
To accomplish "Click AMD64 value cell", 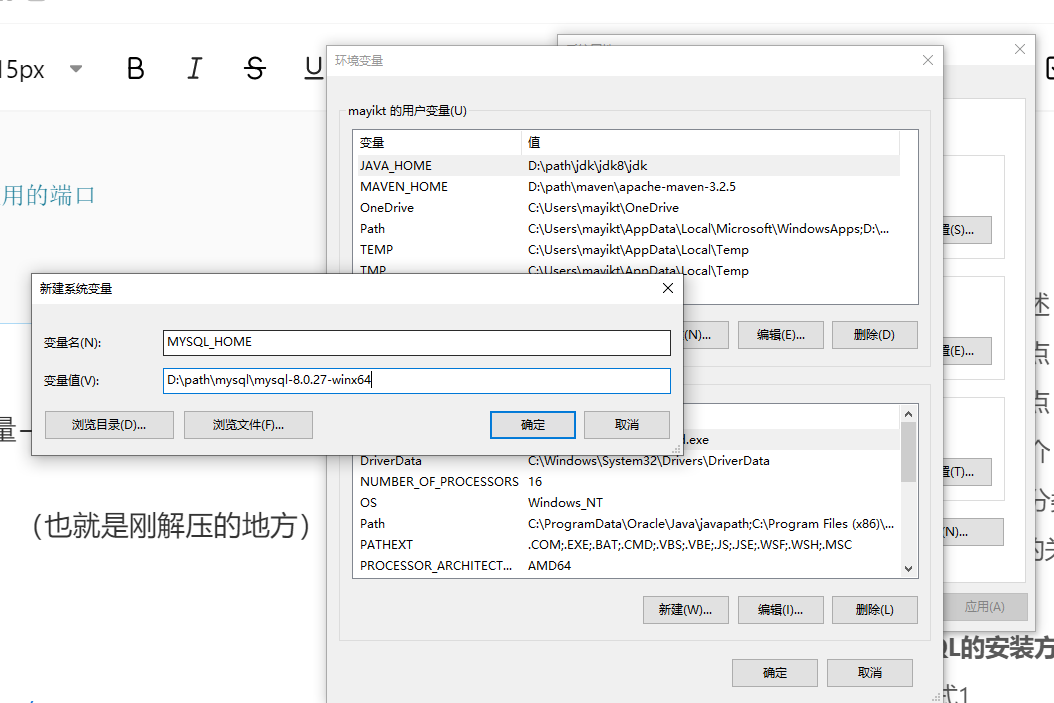I will [549, 565].
